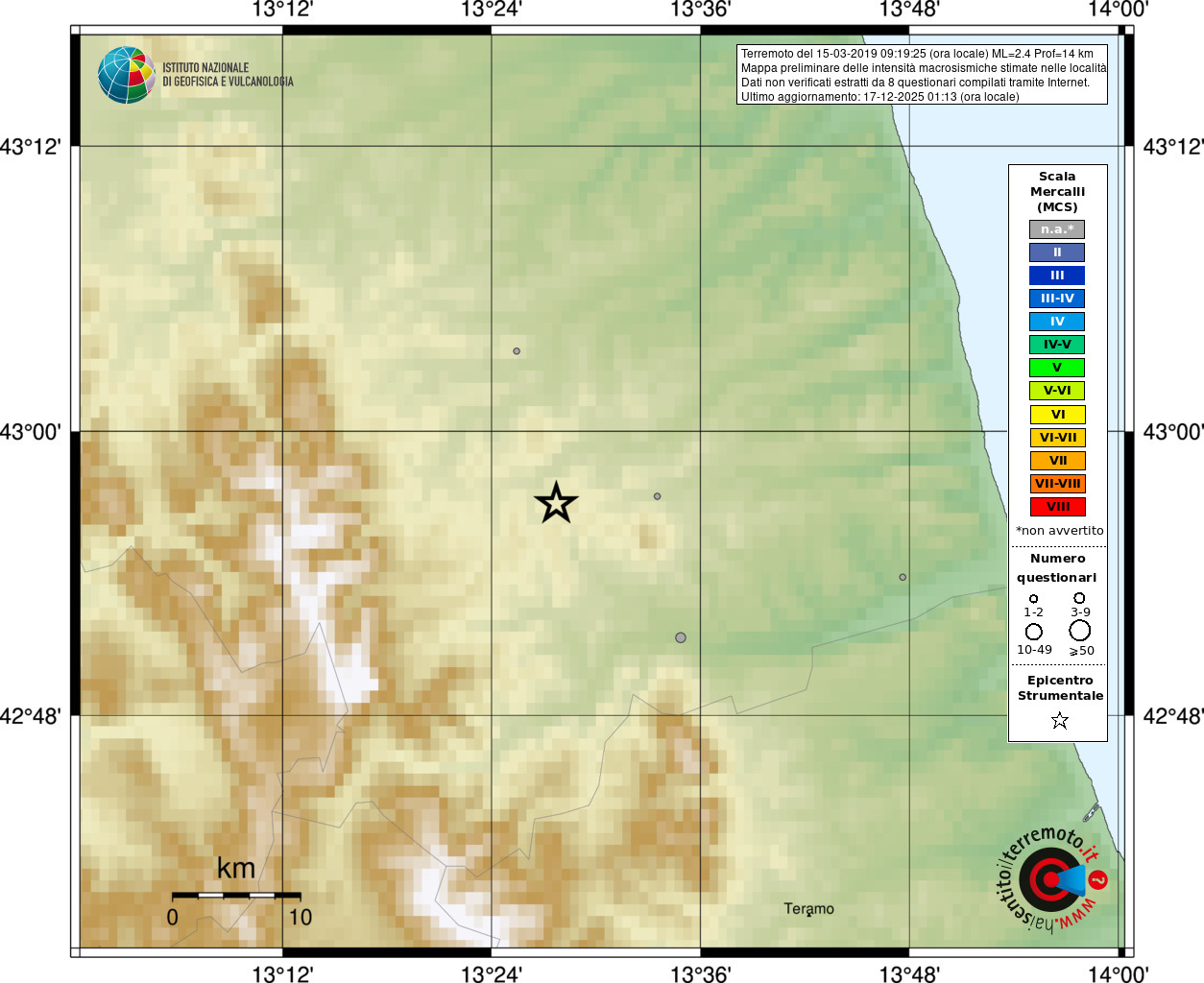
Task: Select the orange VII intensity swatch
Action: (1057, 461)
